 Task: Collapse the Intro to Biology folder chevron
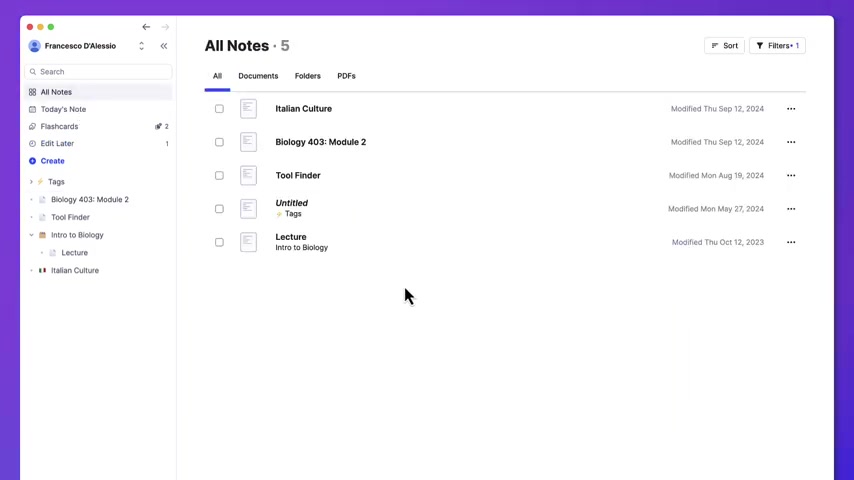pos(31,235)
